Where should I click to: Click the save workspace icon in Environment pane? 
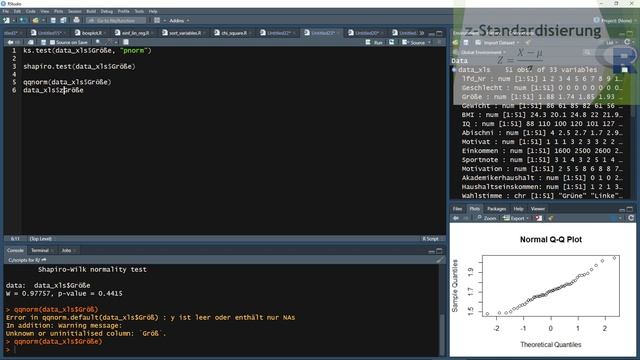point(466,42)
